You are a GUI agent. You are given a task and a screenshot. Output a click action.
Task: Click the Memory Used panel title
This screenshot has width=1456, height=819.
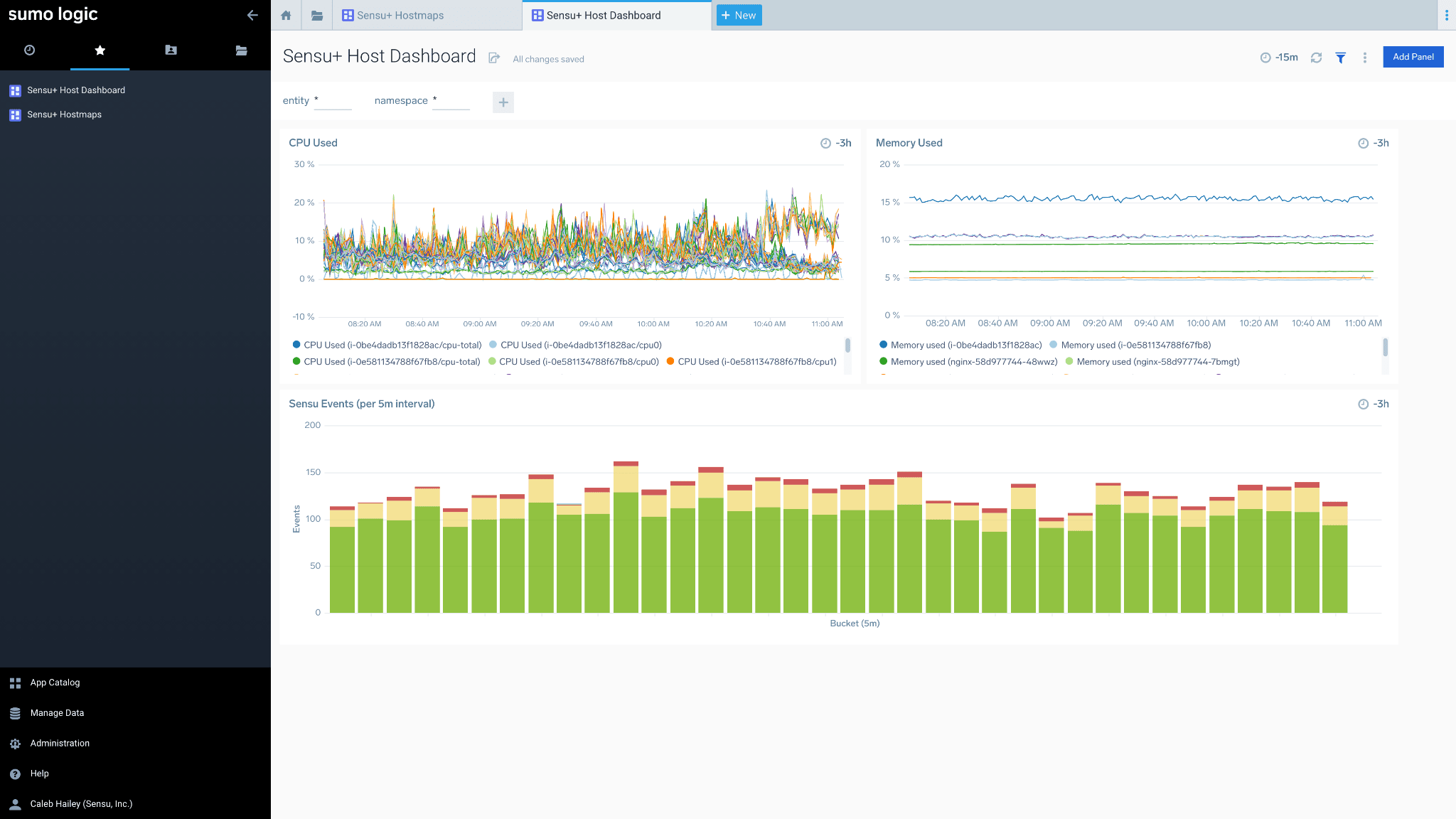[x=909, y=143]
